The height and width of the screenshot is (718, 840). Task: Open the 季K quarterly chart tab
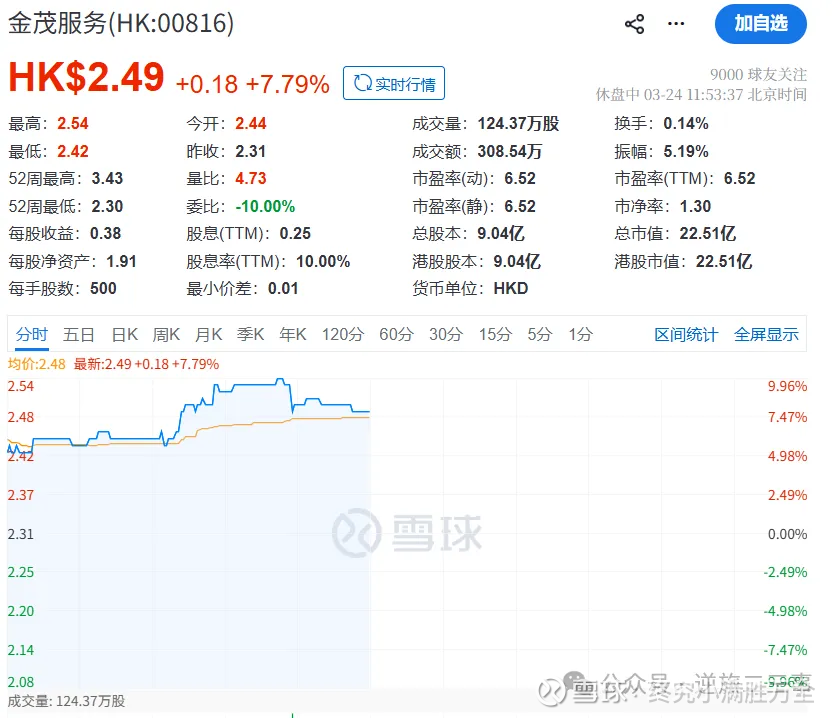click(x=250, y=335)
